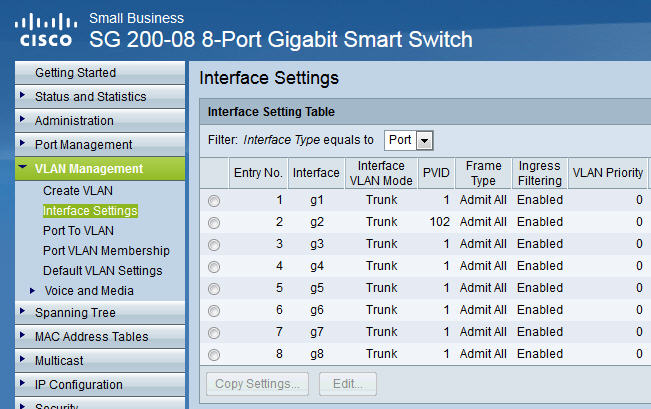Click Enabled in g5 row
The width and height of the screenshot is (651, 409).
coord(540,288)
